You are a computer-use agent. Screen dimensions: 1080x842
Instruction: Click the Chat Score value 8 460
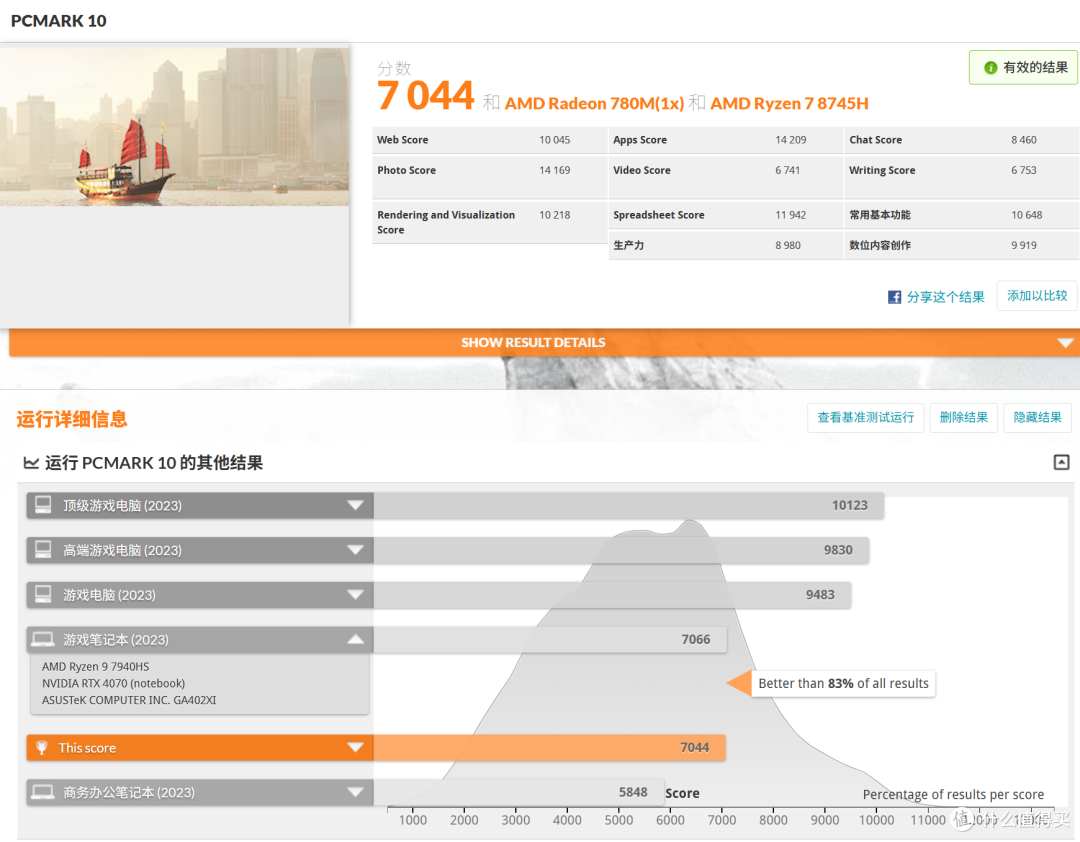tap(1024, 140)
